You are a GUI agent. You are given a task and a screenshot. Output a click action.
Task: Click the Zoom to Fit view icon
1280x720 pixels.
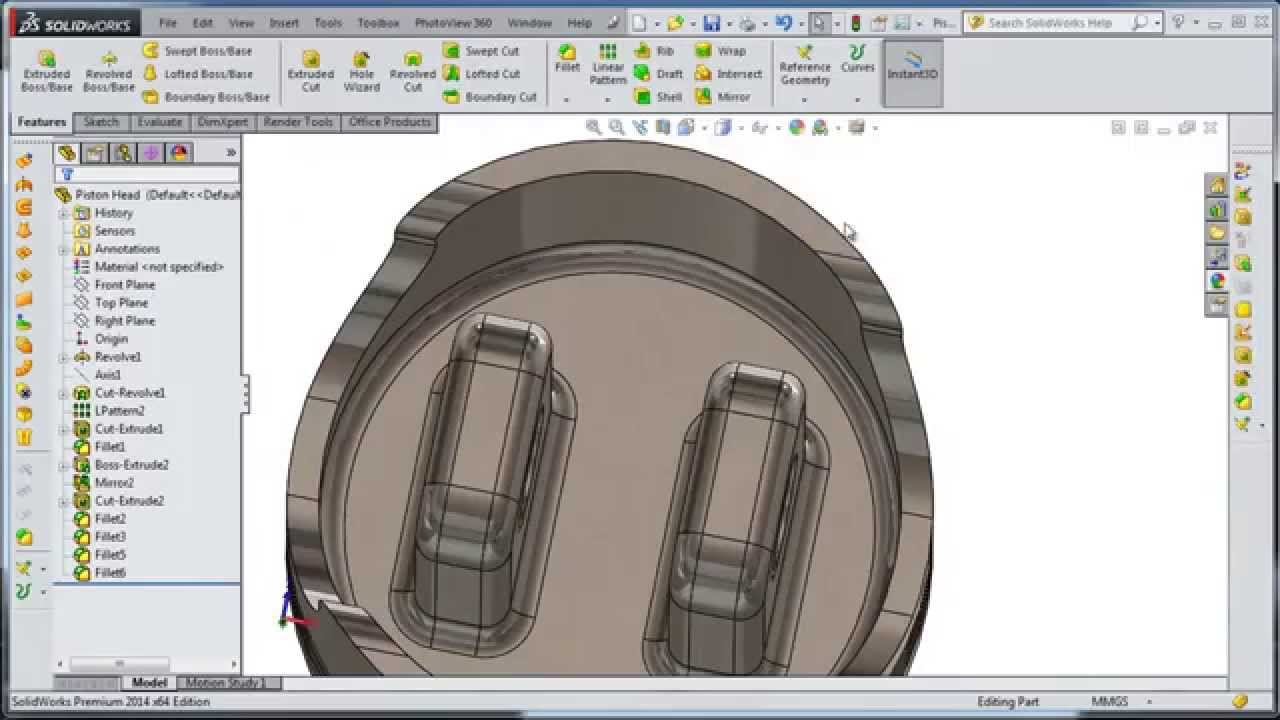click(594, 127)
